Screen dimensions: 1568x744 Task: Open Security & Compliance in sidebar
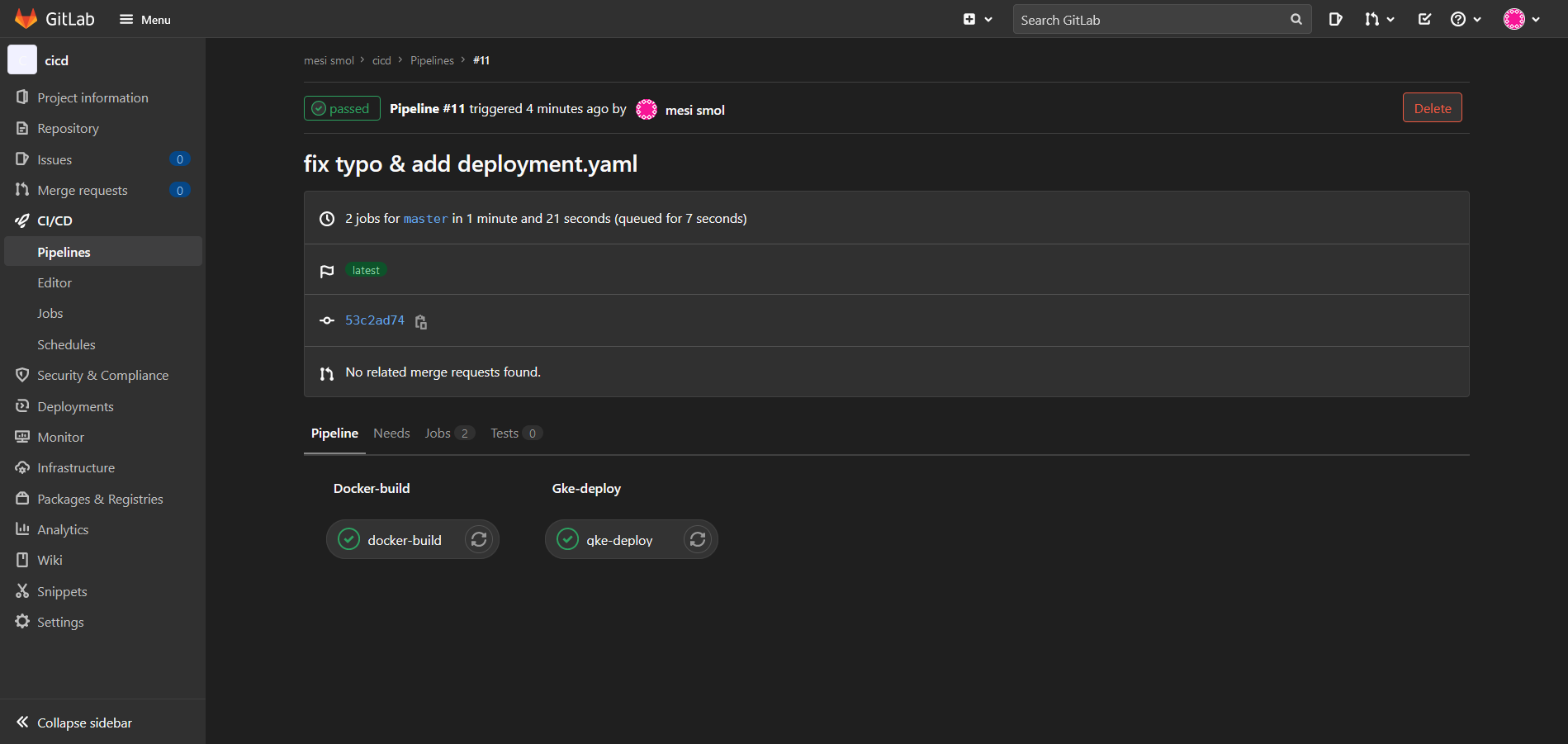pos(103,376)
